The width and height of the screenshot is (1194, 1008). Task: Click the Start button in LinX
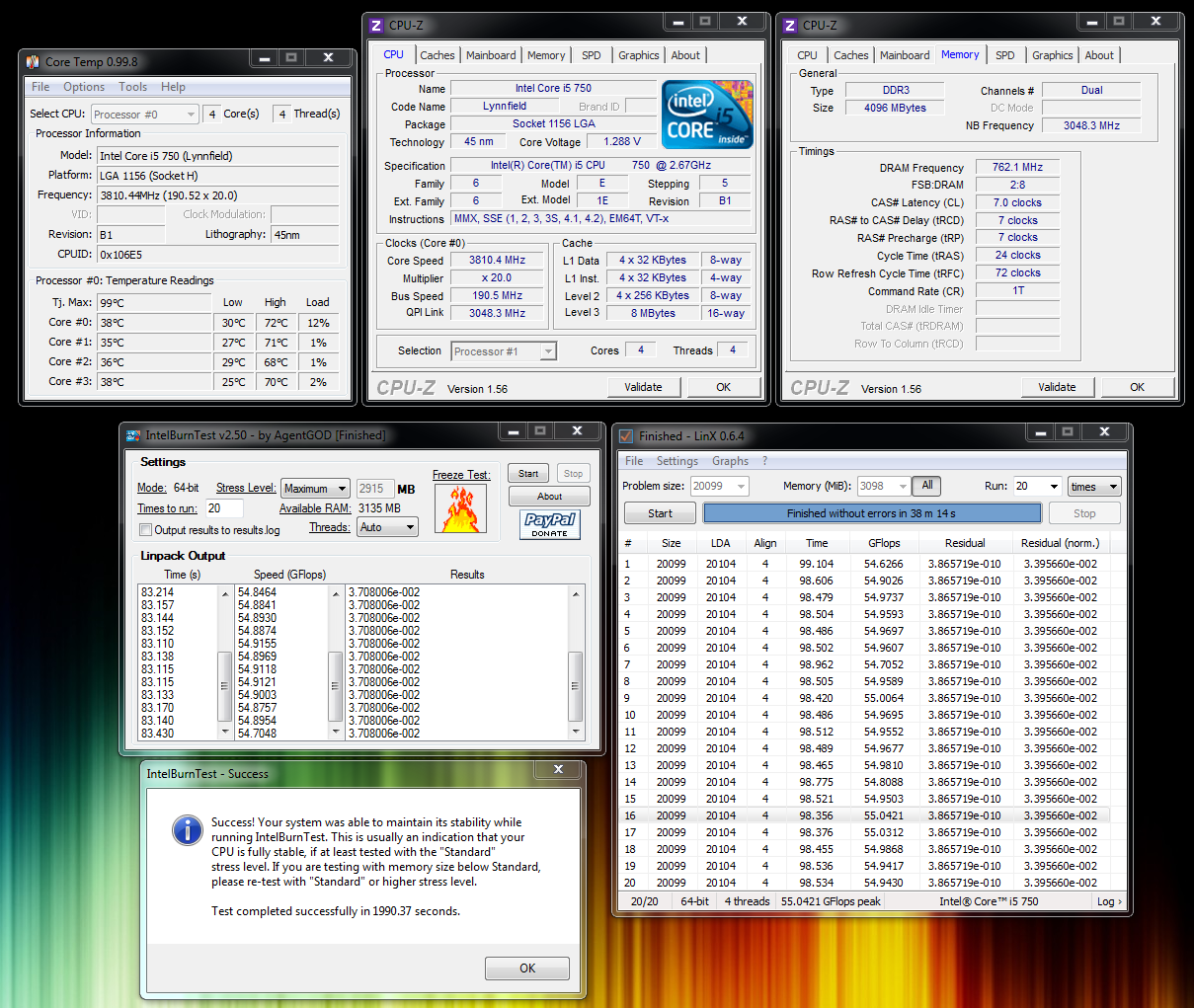point(660,513)
